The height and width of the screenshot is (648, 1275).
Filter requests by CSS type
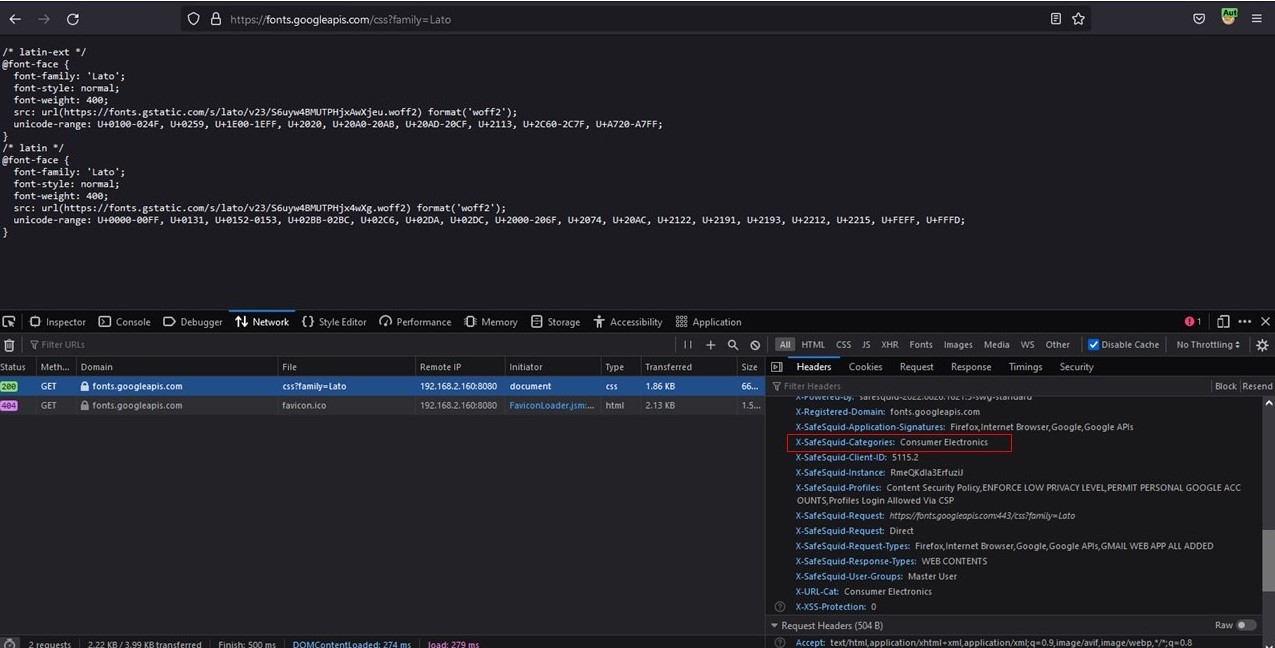point(844,345)
